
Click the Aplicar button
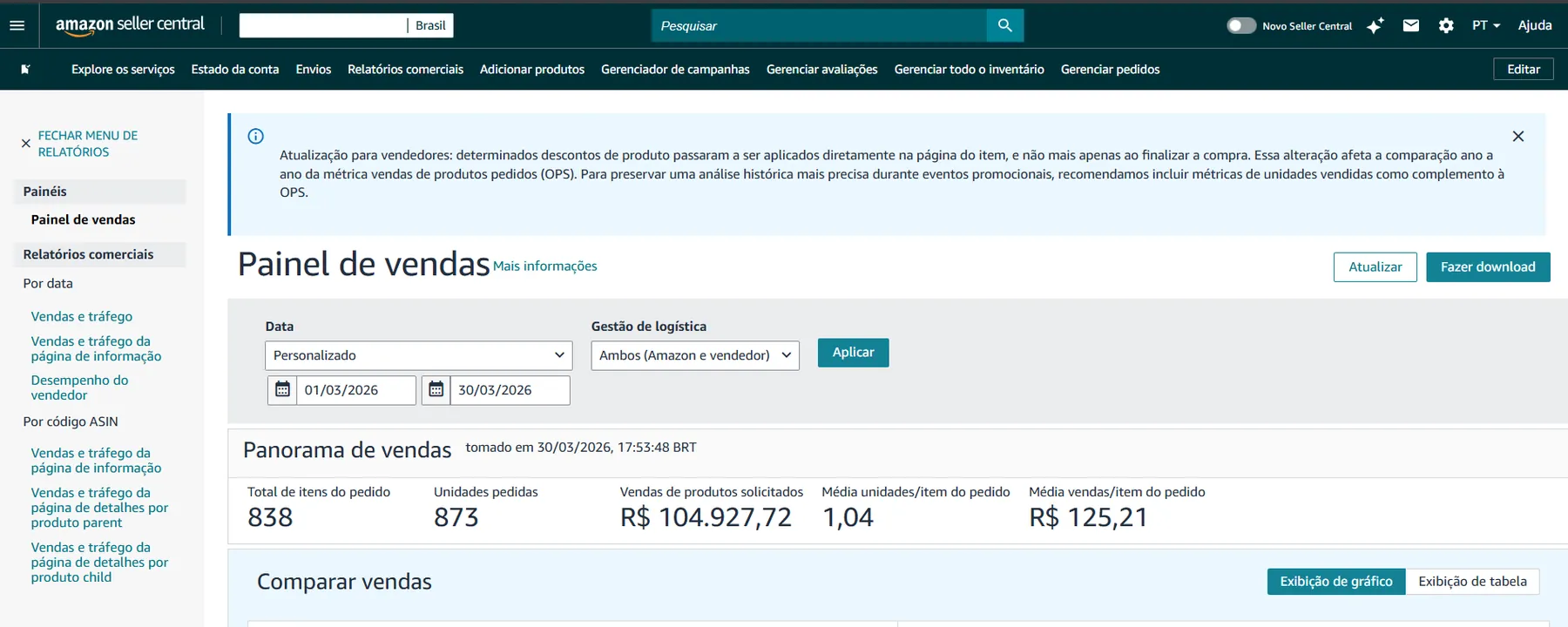(854, 353)
